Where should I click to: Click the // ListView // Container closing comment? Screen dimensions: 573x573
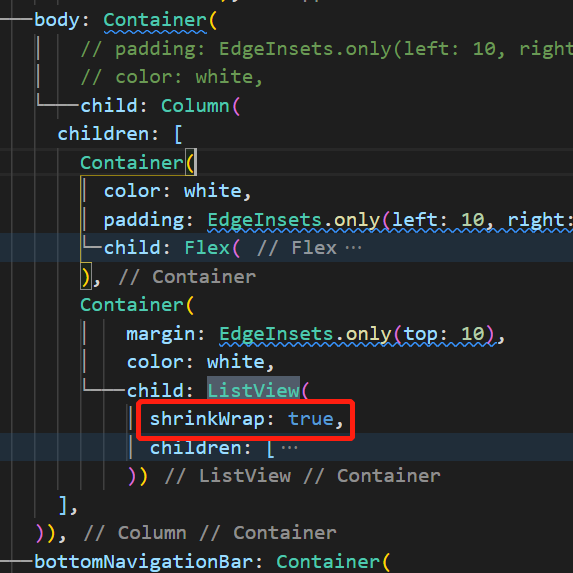(303, 476)
